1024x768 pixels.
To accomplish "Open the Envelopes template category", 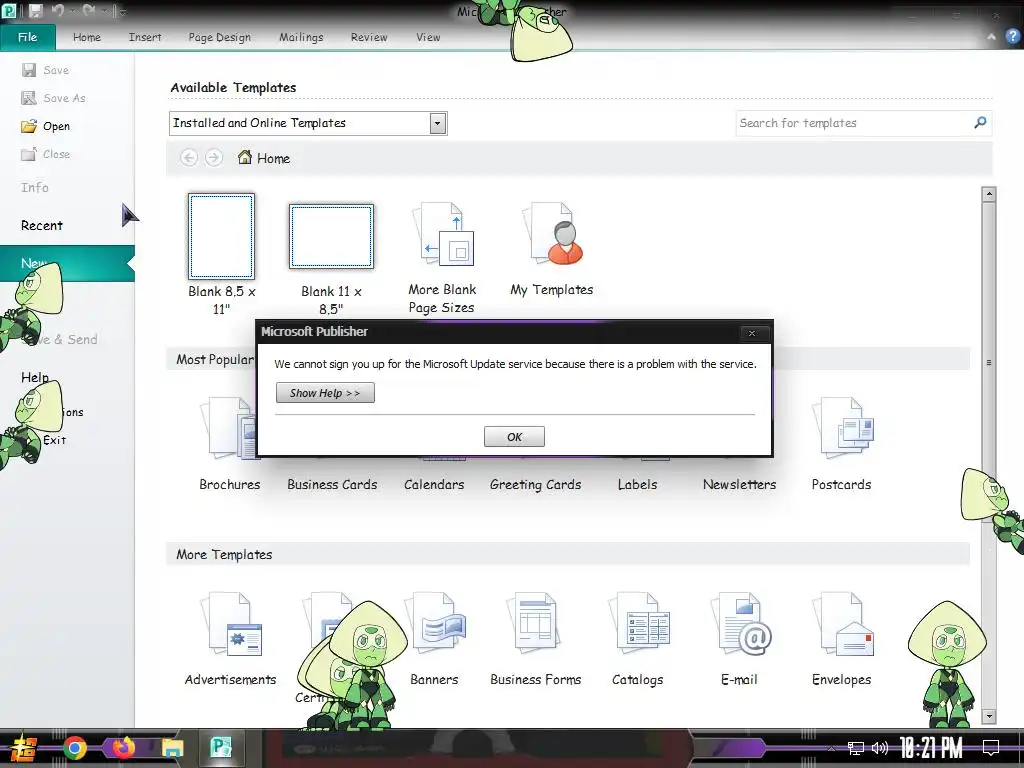I will (x=842, y=624).
